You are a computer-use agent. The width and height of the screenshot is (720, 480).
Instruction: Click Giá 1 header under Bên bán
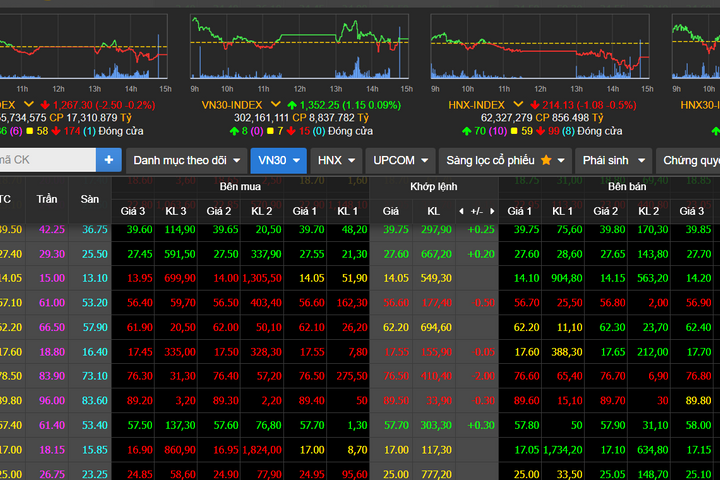pos(519,211)
